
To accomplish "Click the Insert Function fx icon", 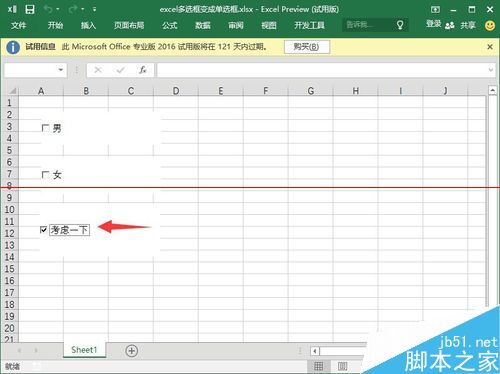I will click(143, 70).
